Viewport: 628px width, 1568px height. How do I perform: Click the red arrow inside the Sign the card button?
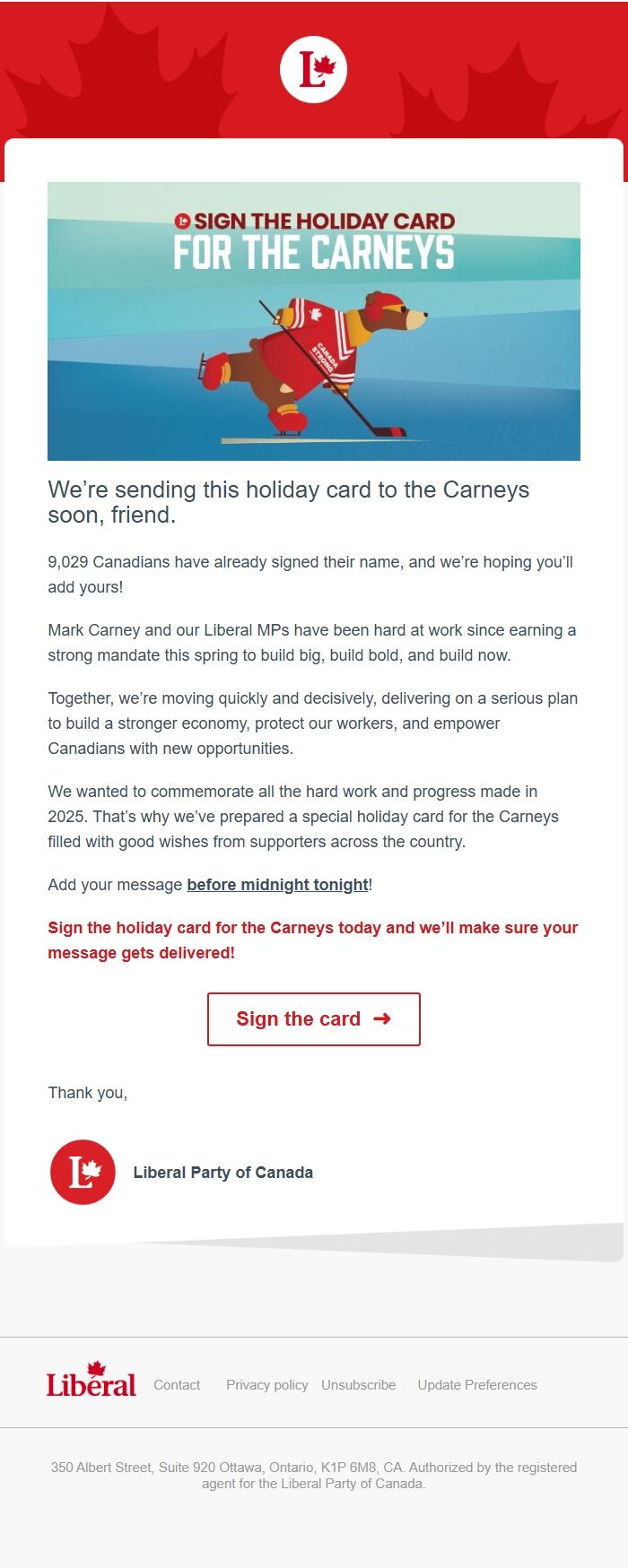tap(381, 1019)
